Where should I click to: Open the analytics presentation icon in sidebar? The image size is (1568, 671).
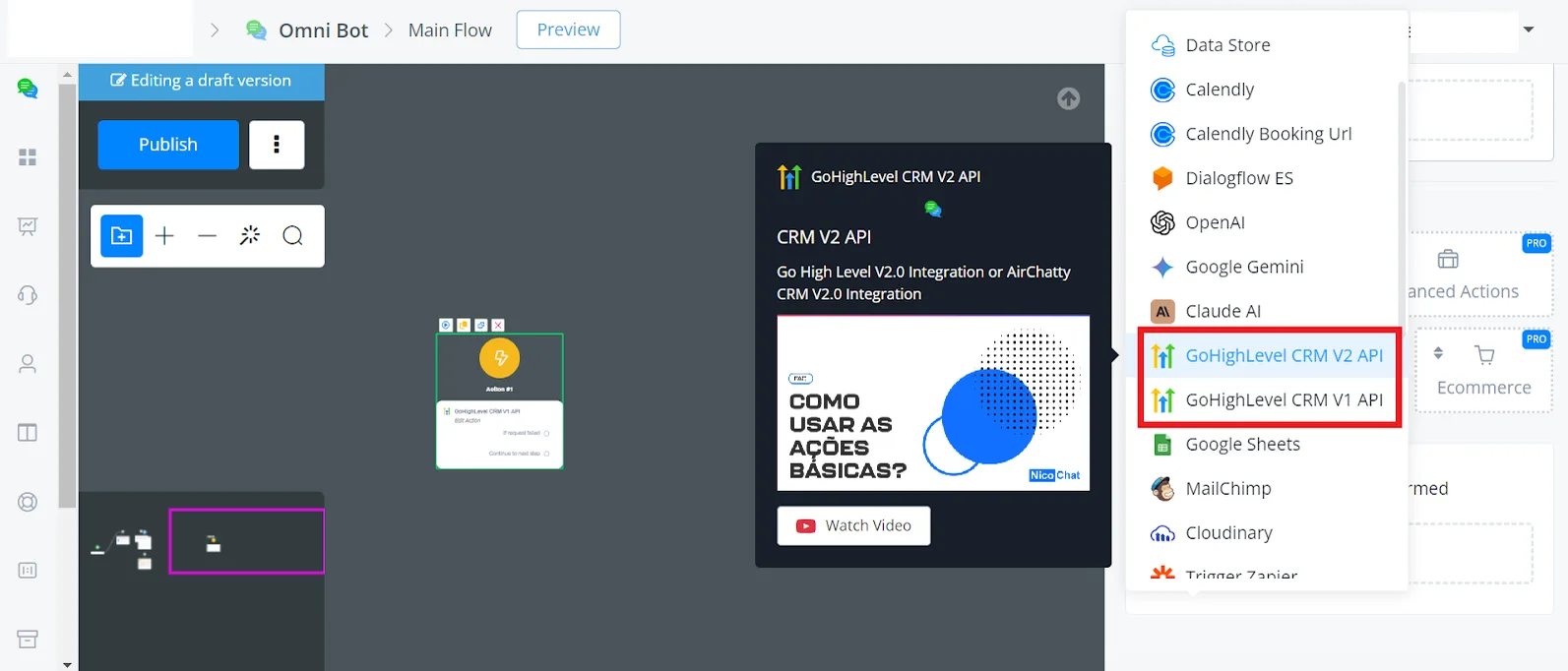coord(28,226)
